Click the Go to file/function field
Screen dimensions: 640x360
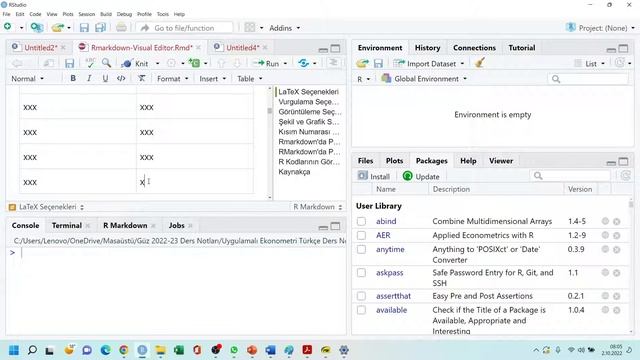pyautogui.click(x=184, y=28)
